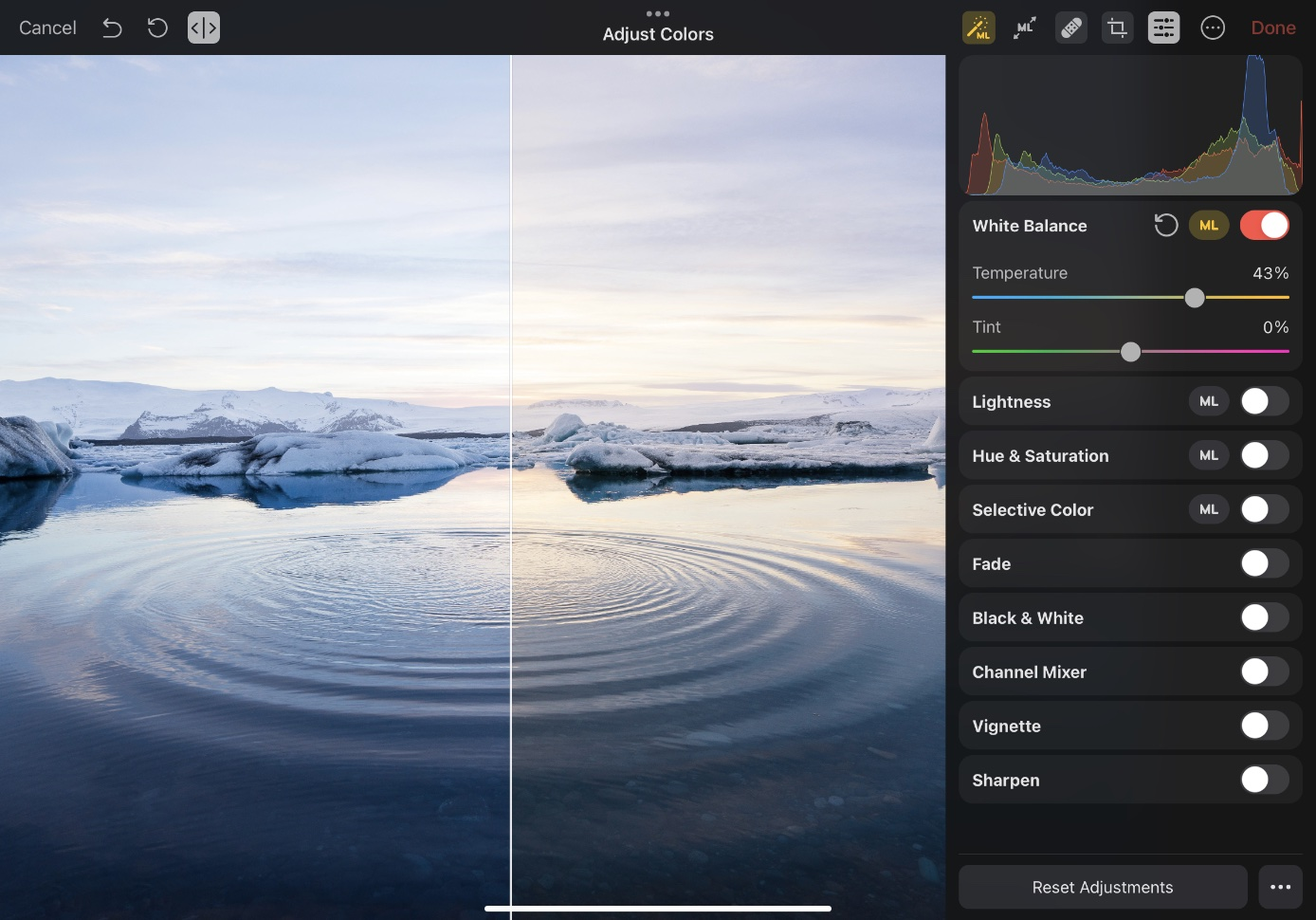Click the Temperature 43% value
1316x920 pixels.
coord(1270,273)
